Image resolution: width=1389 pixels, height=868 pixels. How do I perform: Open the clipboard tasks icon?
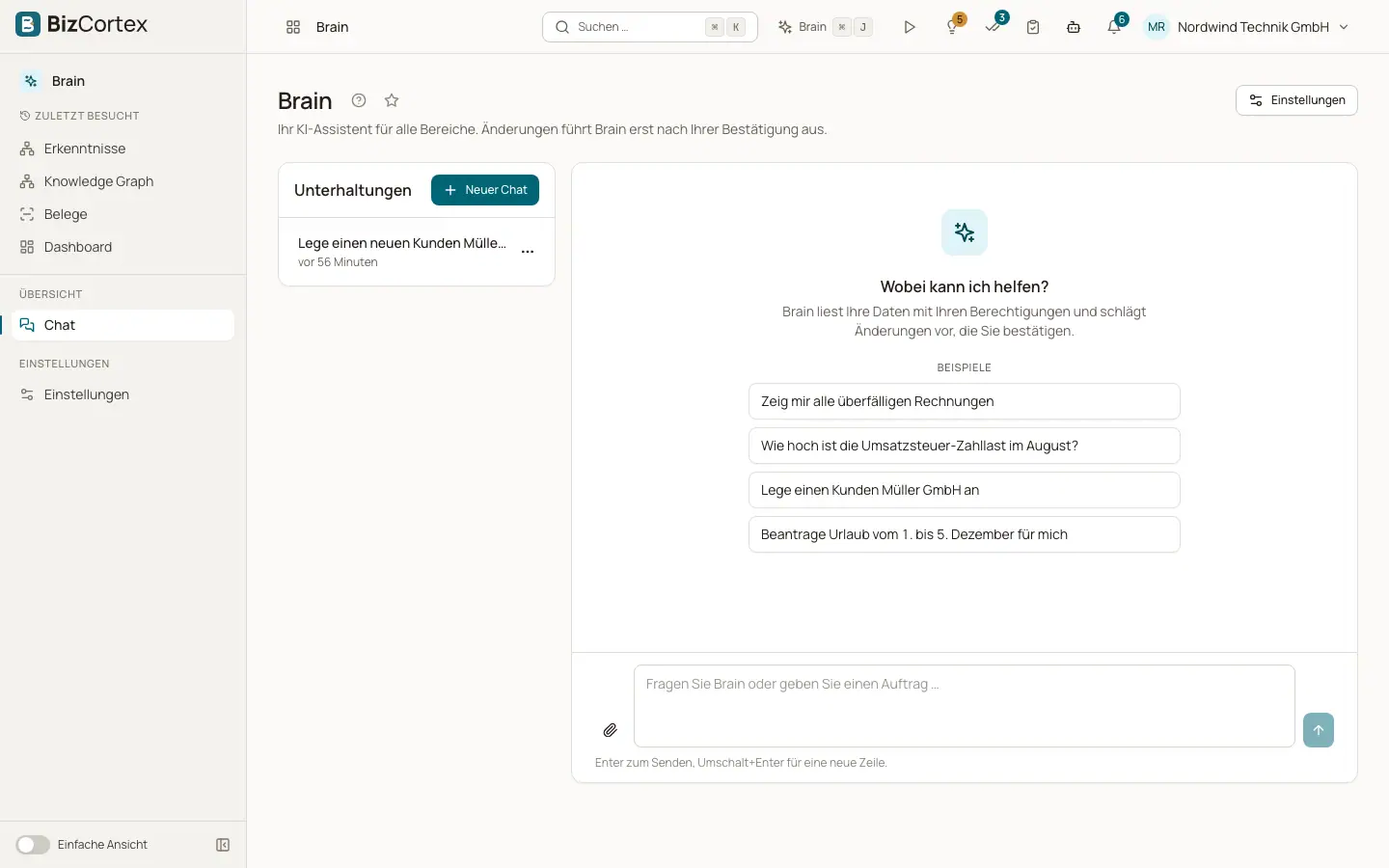coord(1033,27)
